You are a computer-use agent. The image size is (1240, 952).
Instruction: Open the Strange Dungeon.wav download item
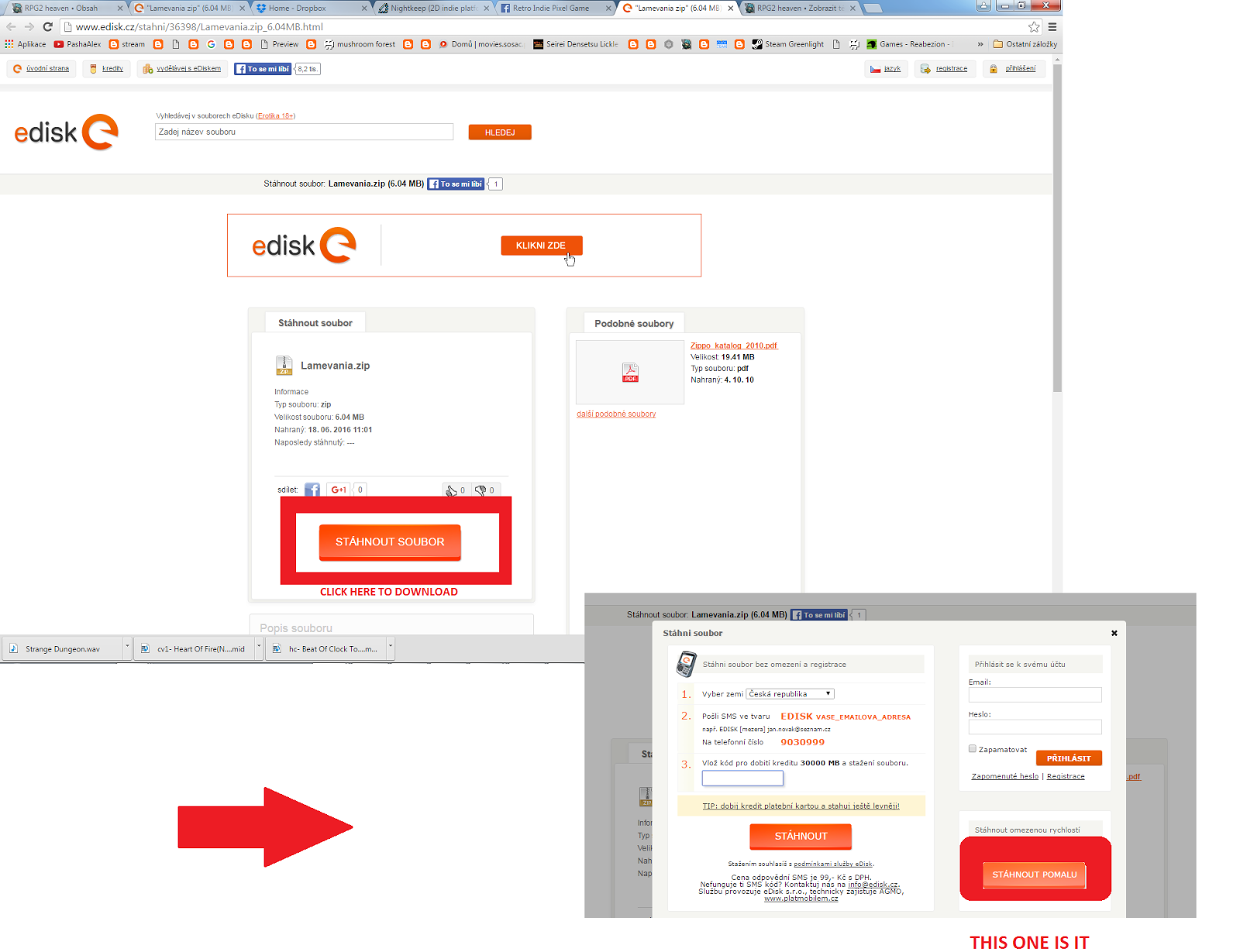point(62,649)
